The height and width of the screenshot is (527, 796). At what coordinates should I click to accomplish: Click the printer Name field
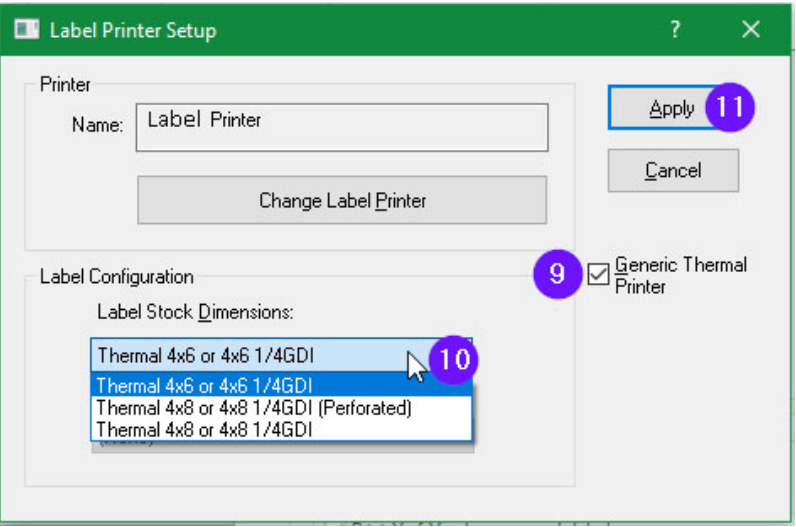tap(342, 127)
